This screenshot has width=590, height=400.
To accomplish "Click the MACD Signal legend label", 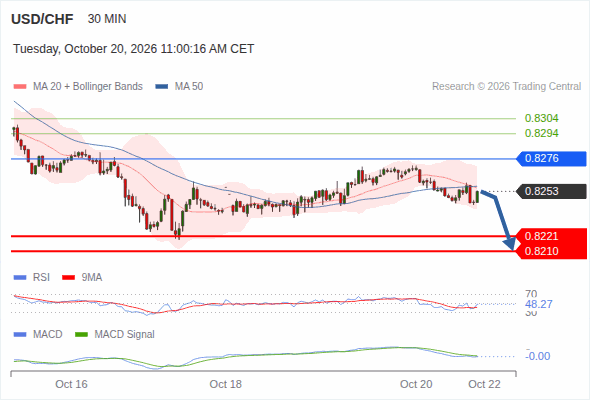I will (x=125, y=335).
